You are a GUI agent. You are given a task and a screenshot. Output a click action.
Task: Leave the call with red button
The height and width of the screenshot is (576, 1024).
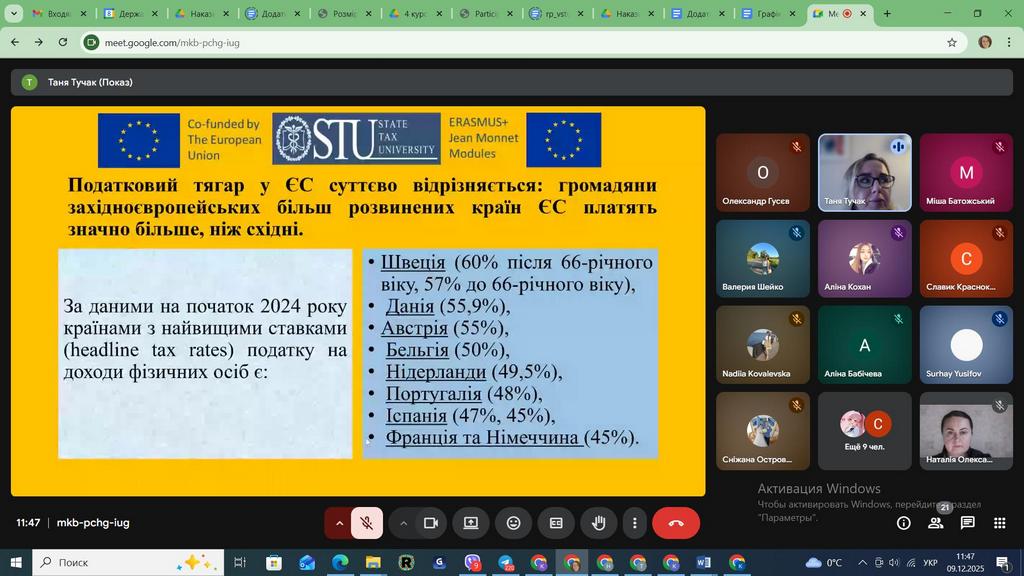[676, 523]
